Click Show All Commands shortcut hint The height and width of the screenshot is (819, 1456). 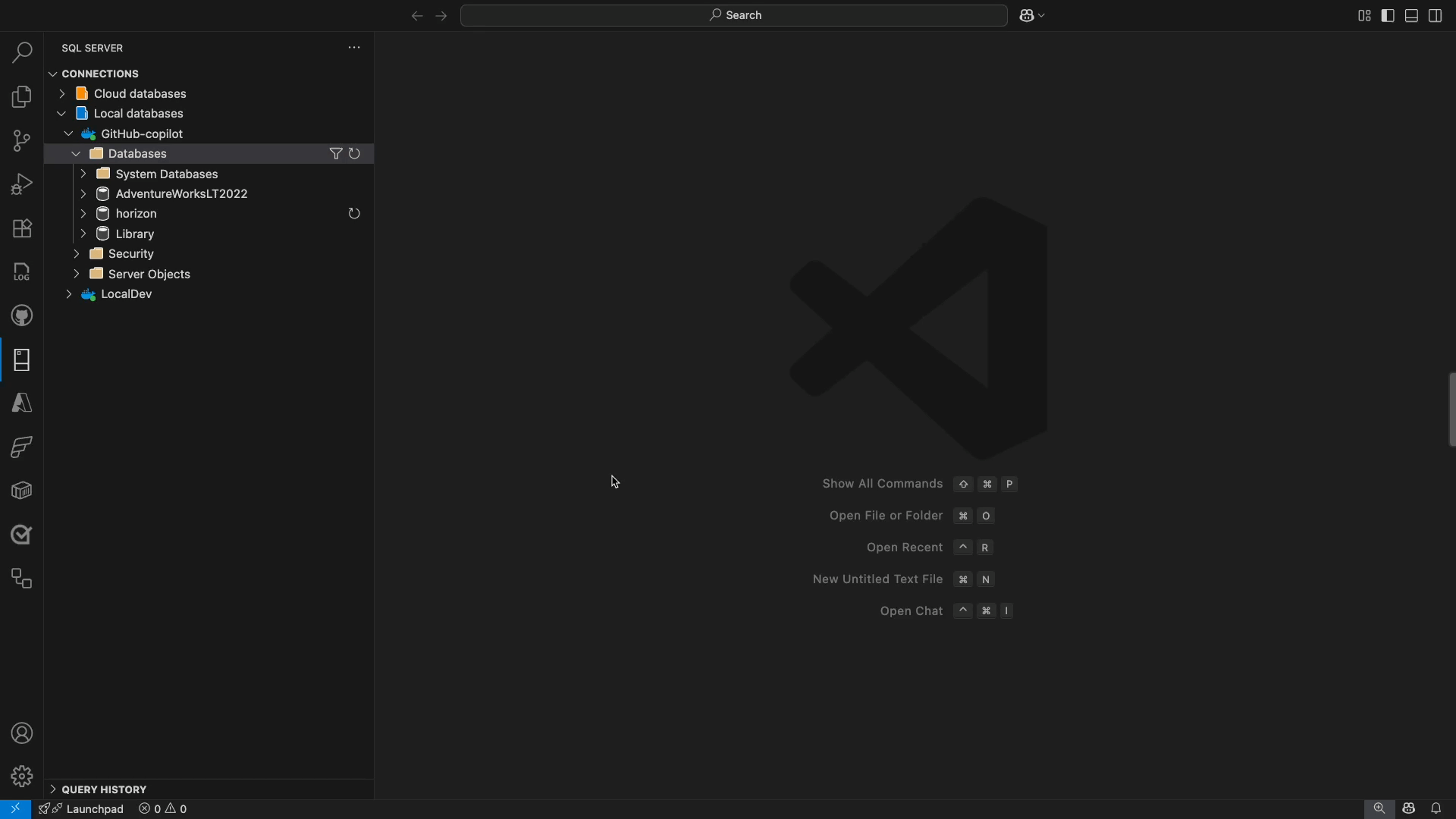tap(883, 484)
